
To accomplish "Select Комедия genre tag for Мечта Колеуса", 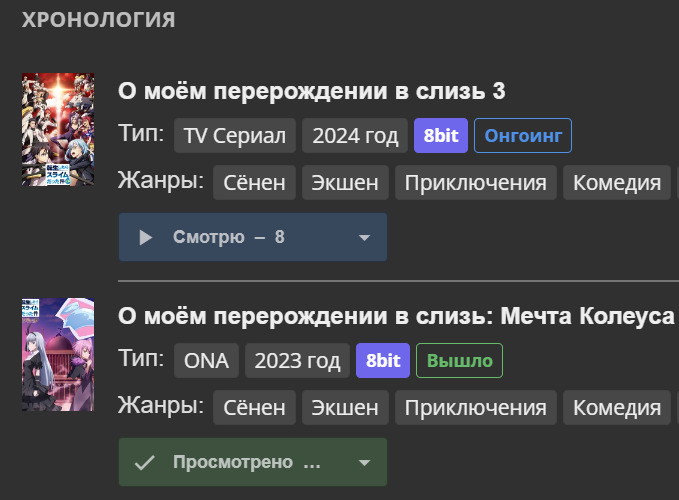I will coord(616,408).
